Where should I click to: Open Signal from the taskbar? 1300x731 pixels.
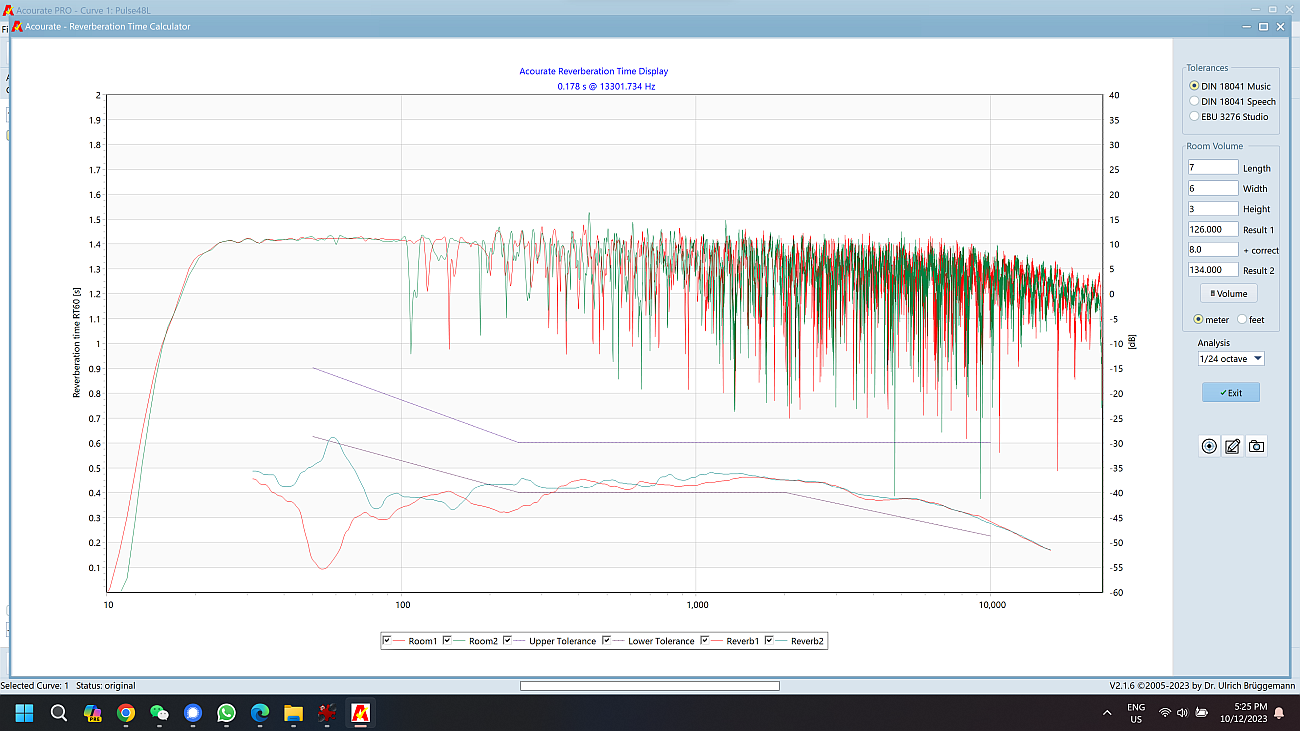pos(193,713)
